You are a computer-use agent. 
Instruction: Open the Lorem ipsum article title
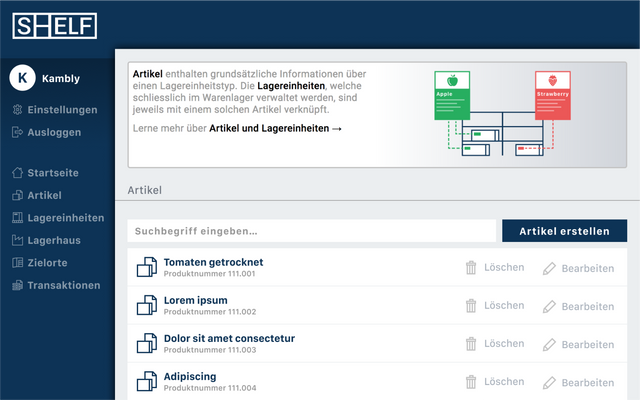coord(196,300)
